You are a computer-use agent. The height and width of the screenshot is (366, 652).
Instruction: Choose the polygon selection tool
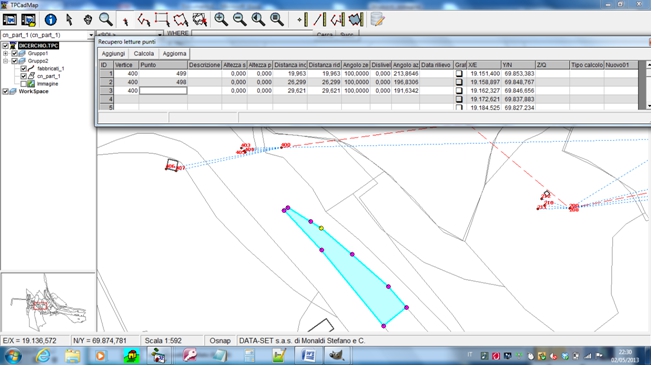pyautogui.click(x=180, y=20)
